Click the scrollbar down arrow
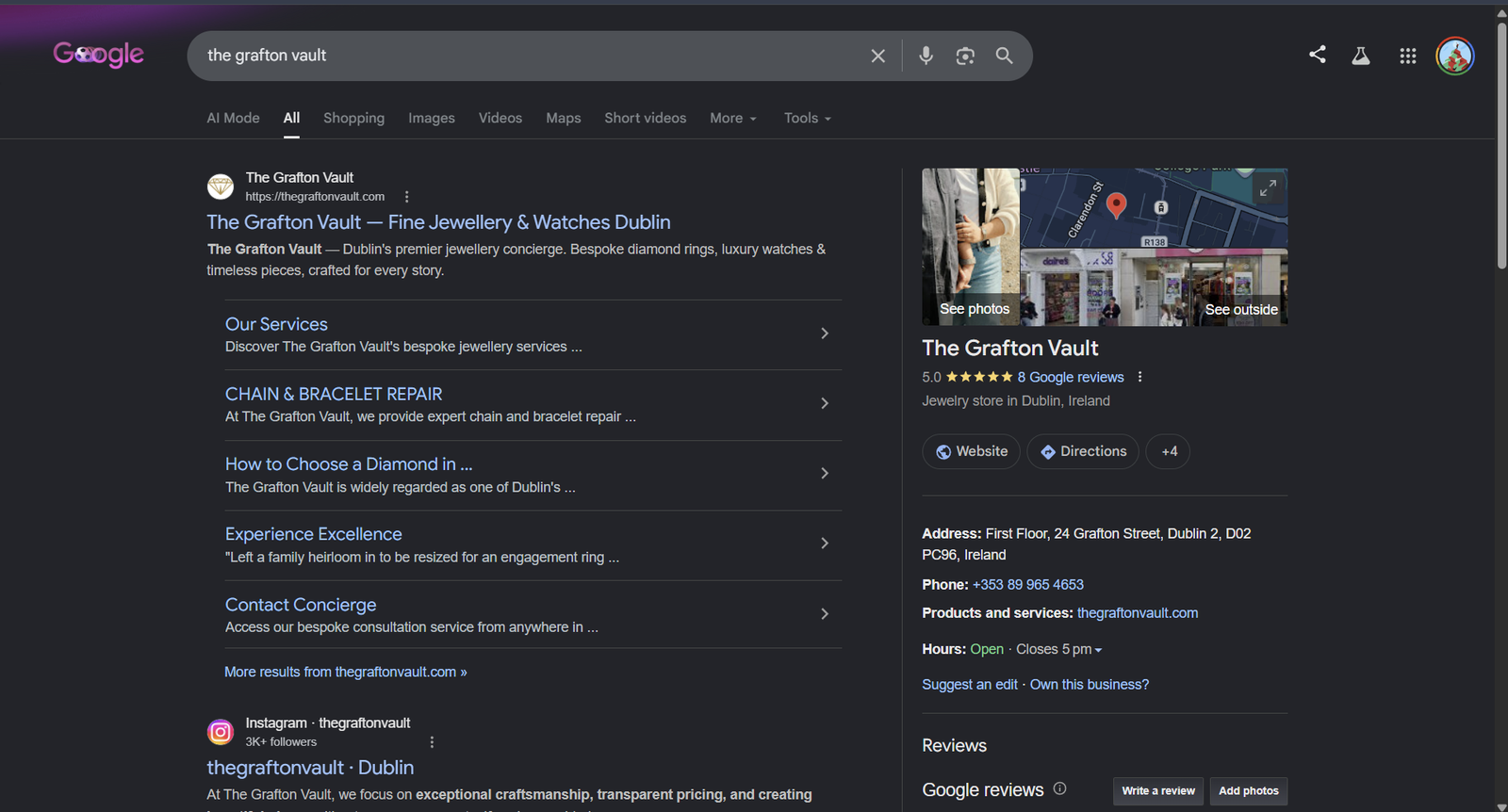Image resolution: width=1508 pixels, height=812 pixels. tap(1501, 806)
